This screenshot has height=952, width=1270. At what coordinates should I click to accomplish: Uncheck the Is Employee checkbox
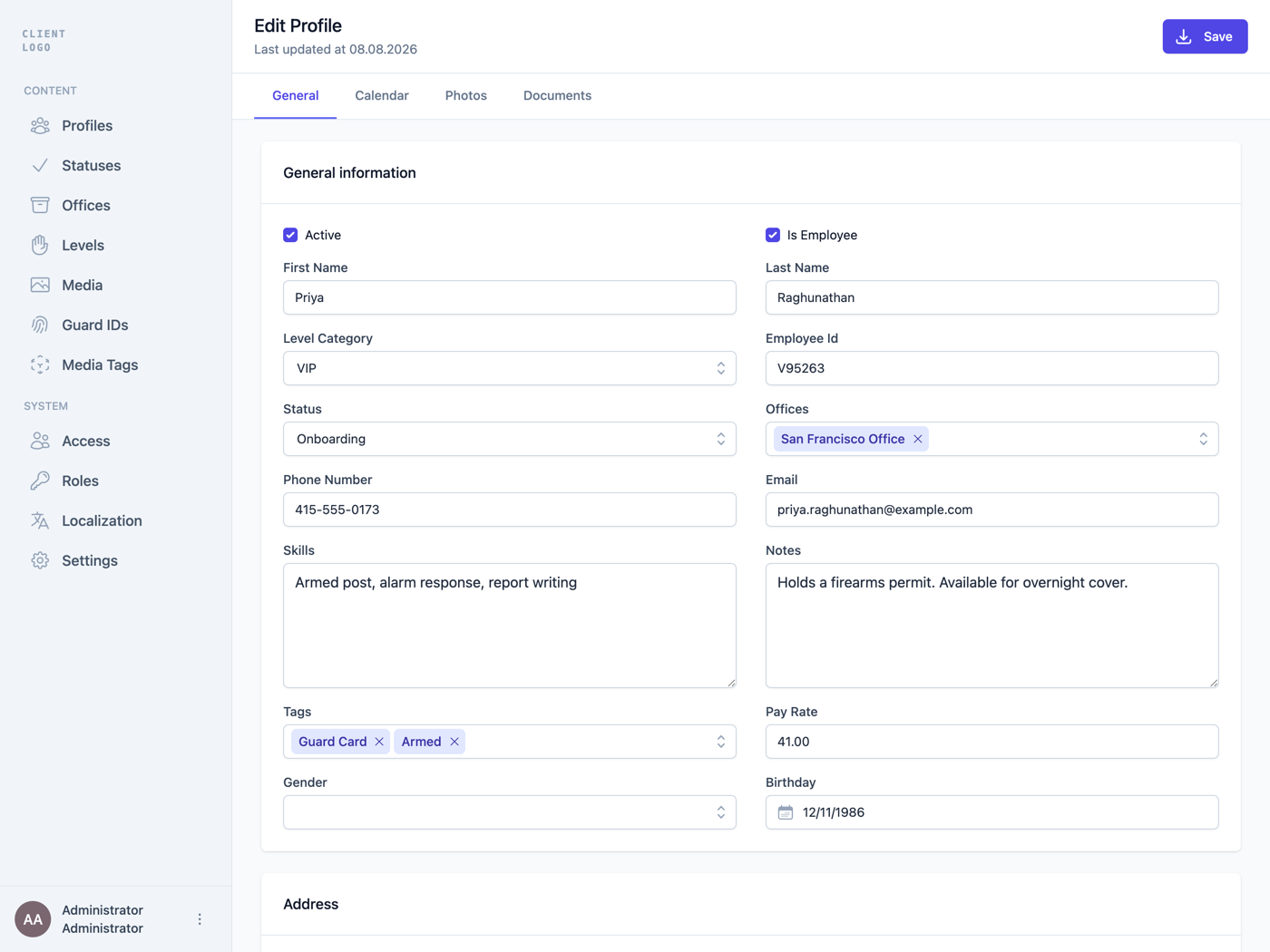pos(773,235)
